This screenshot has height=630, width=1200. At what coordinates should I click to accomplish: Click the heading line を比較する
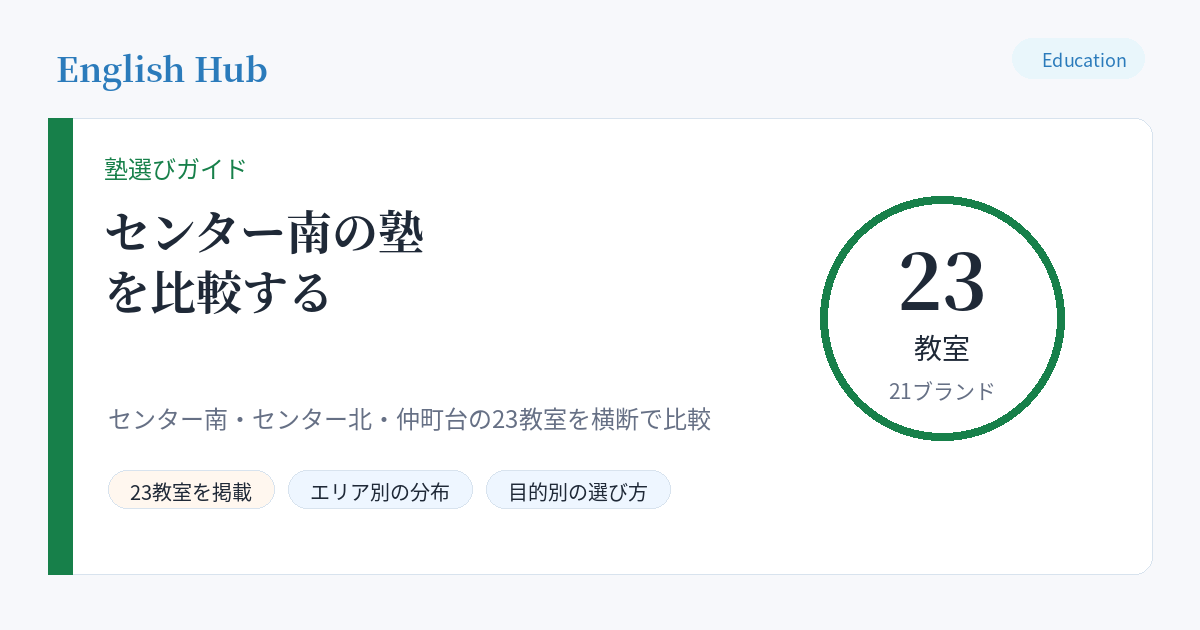click(218, 292)
